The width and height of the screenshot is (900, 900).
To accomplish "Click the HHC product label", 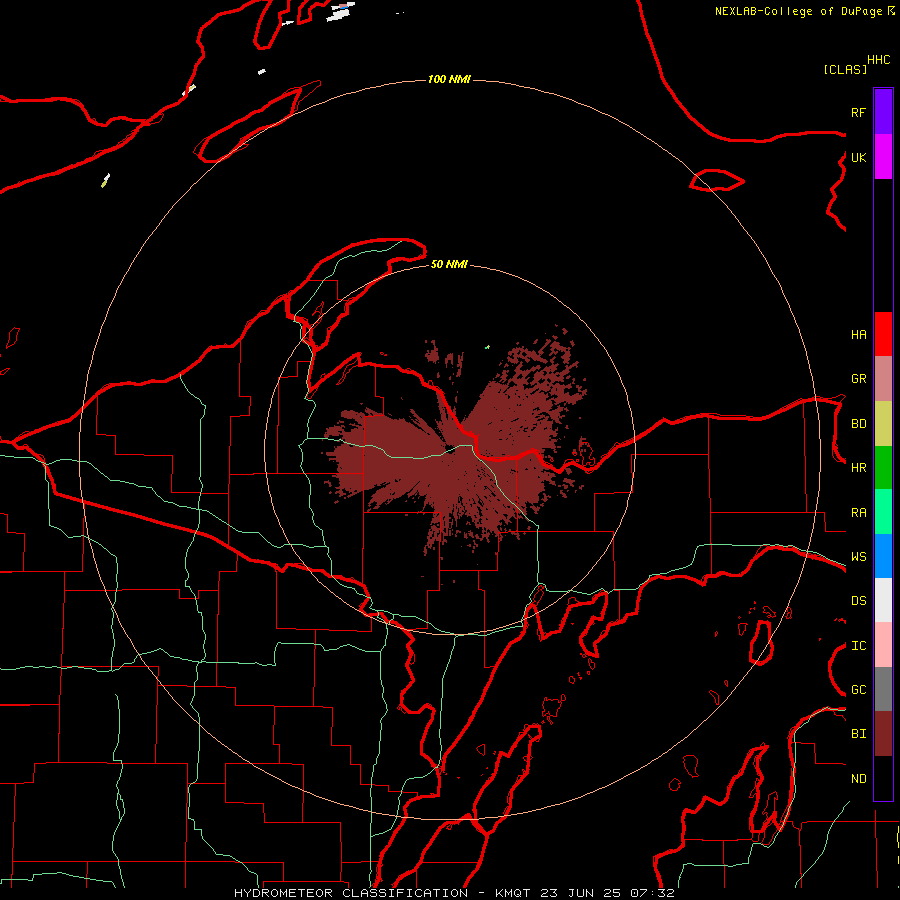I will (x=878, y=60).
